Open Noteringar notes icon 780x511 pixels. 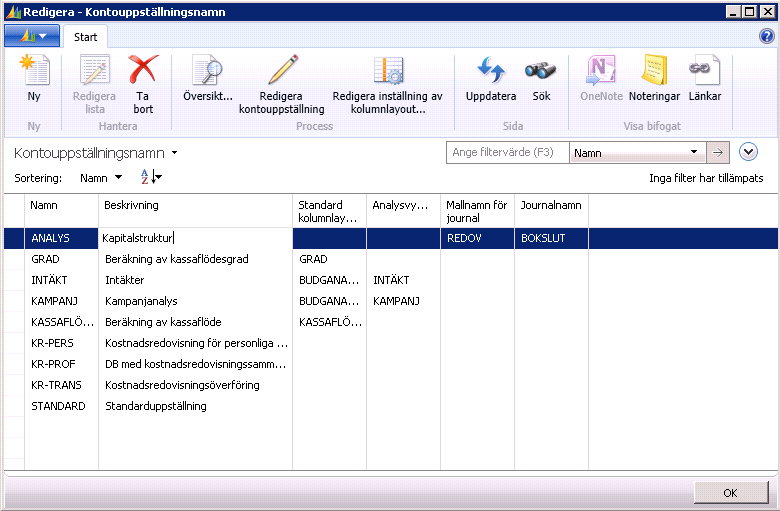point(654,70)
